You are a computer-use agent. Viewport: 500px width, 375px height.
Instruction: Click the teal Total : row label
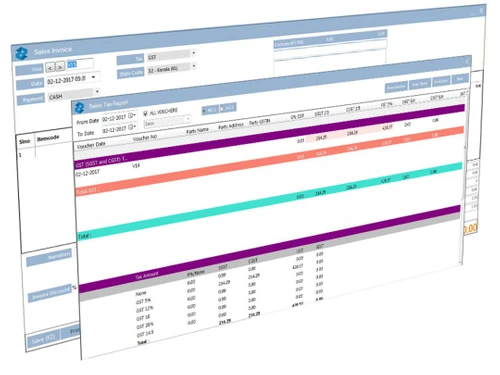coord(84,236)
